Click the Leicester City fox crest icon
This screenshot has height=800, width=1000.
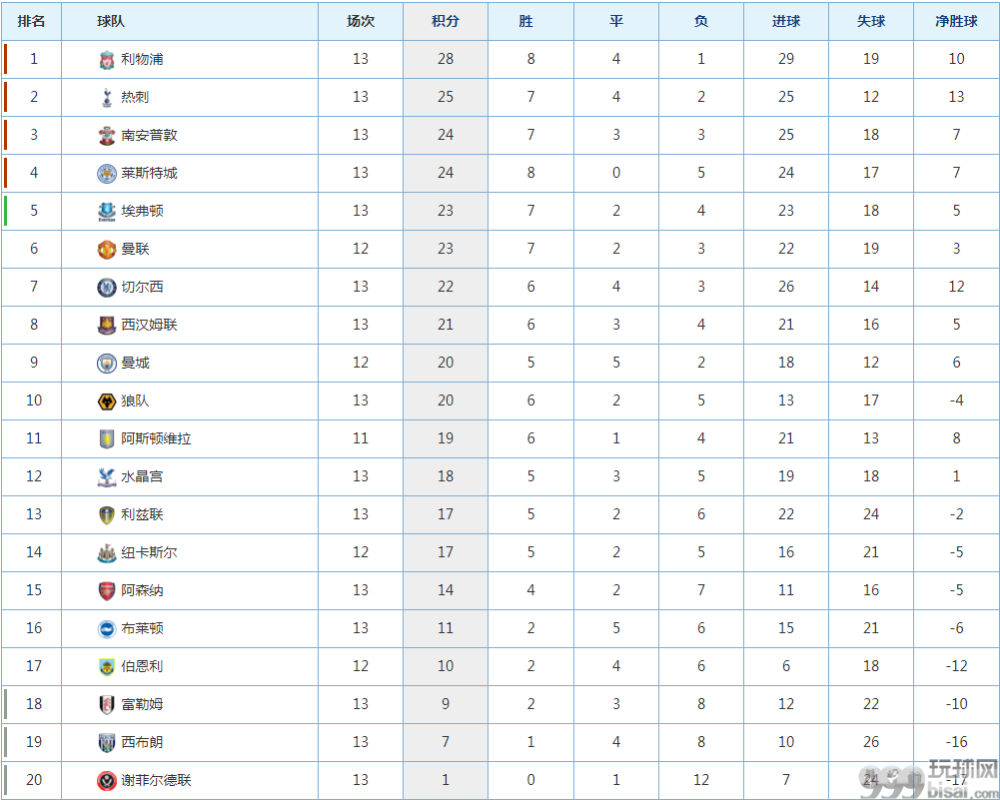pos(107,174)
